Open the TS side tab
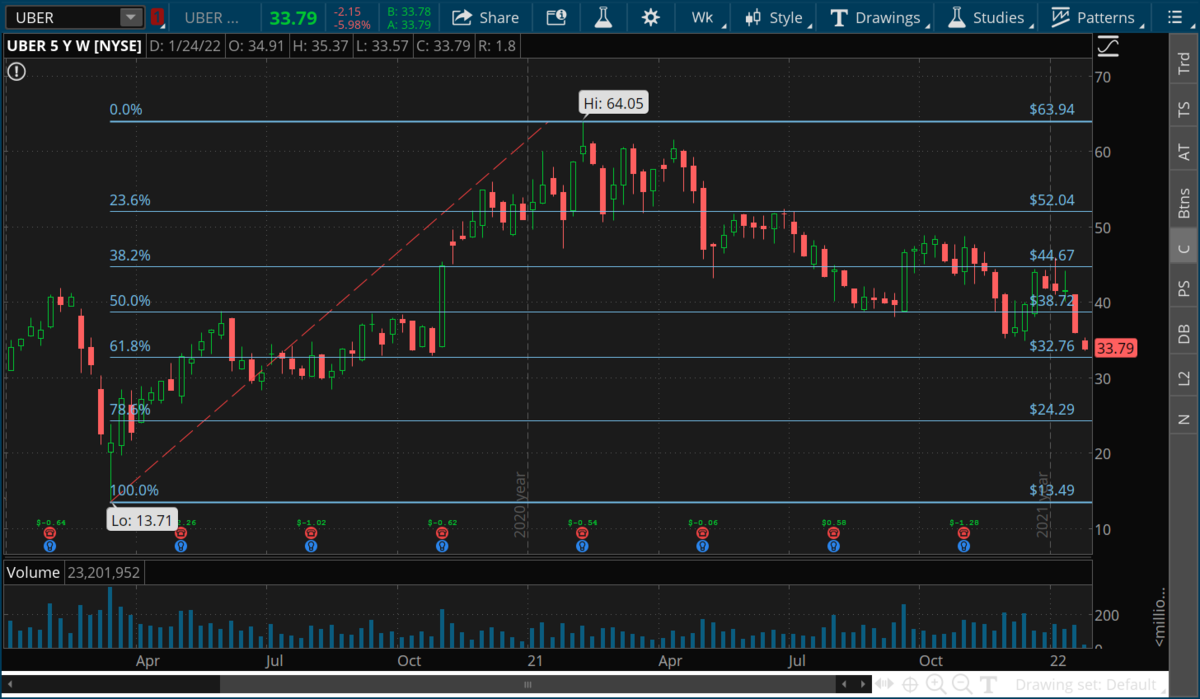Image resolution: width=1200 pixels, height=699 pixels. tap(1184, 108)
